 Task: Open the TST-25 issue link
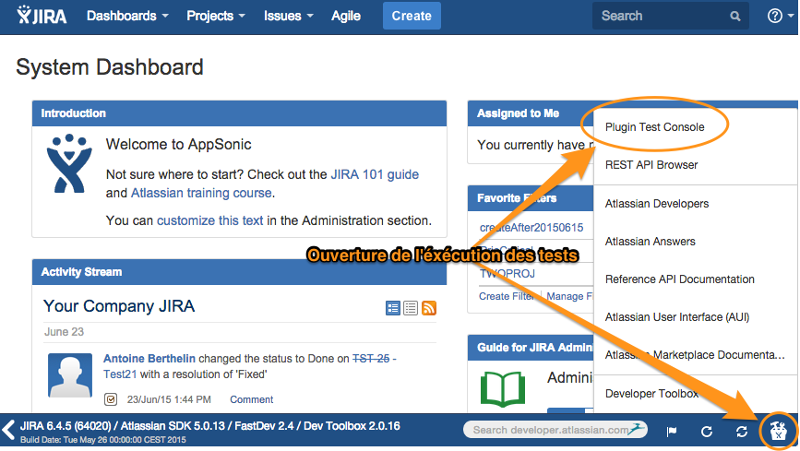(x=371, y=359)
